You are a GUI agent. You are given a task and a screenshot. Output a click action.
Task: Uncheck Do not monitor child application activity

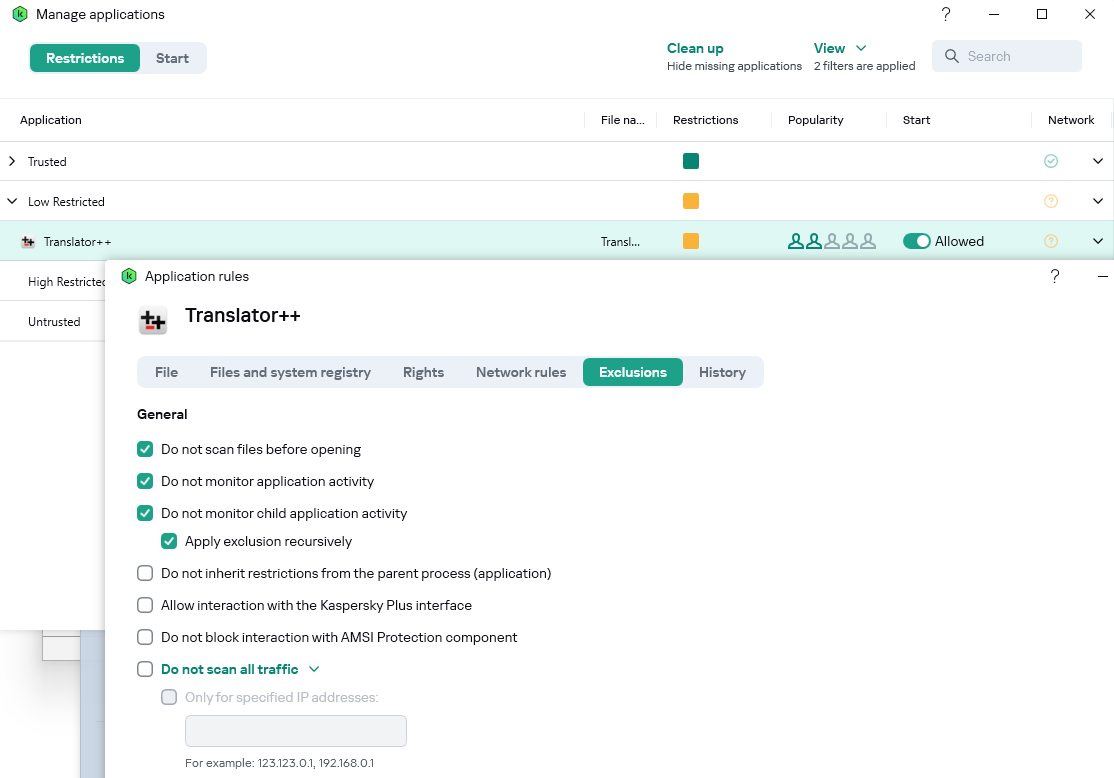[x=145, y=513]
